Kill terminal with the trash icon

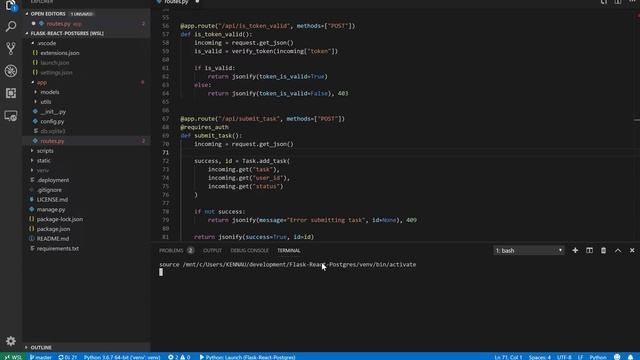tap(603, 250)
